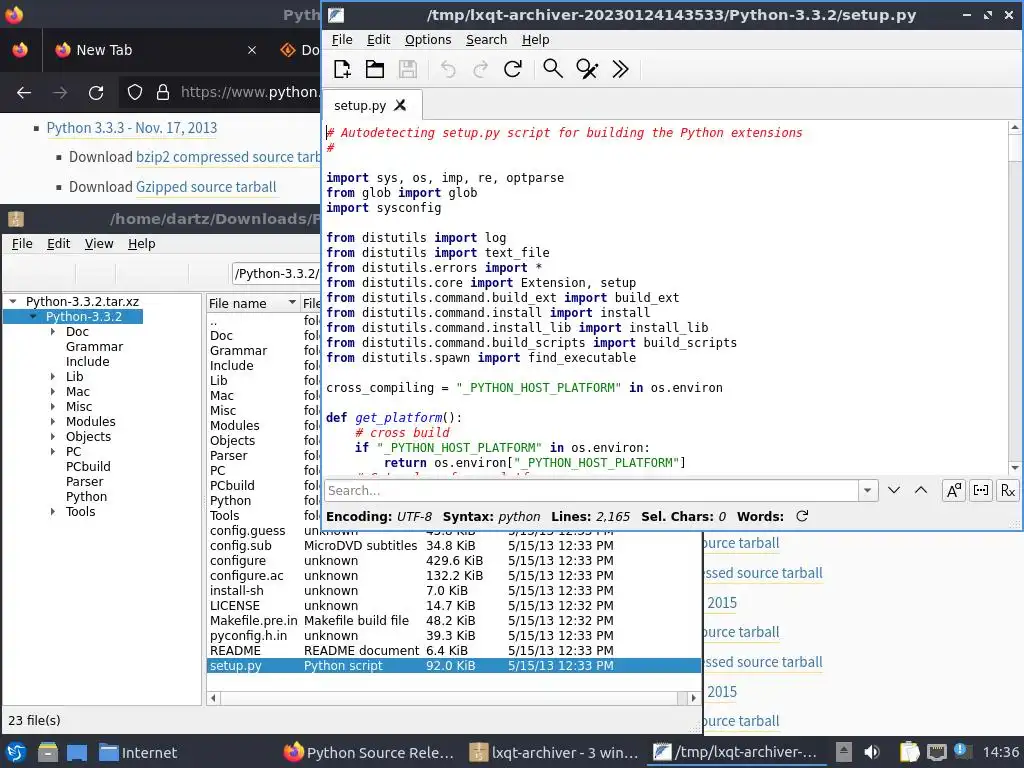Collapse the Python-3.3.2.tar.xz tree root

pyautogui.click(x=12, y=302)
